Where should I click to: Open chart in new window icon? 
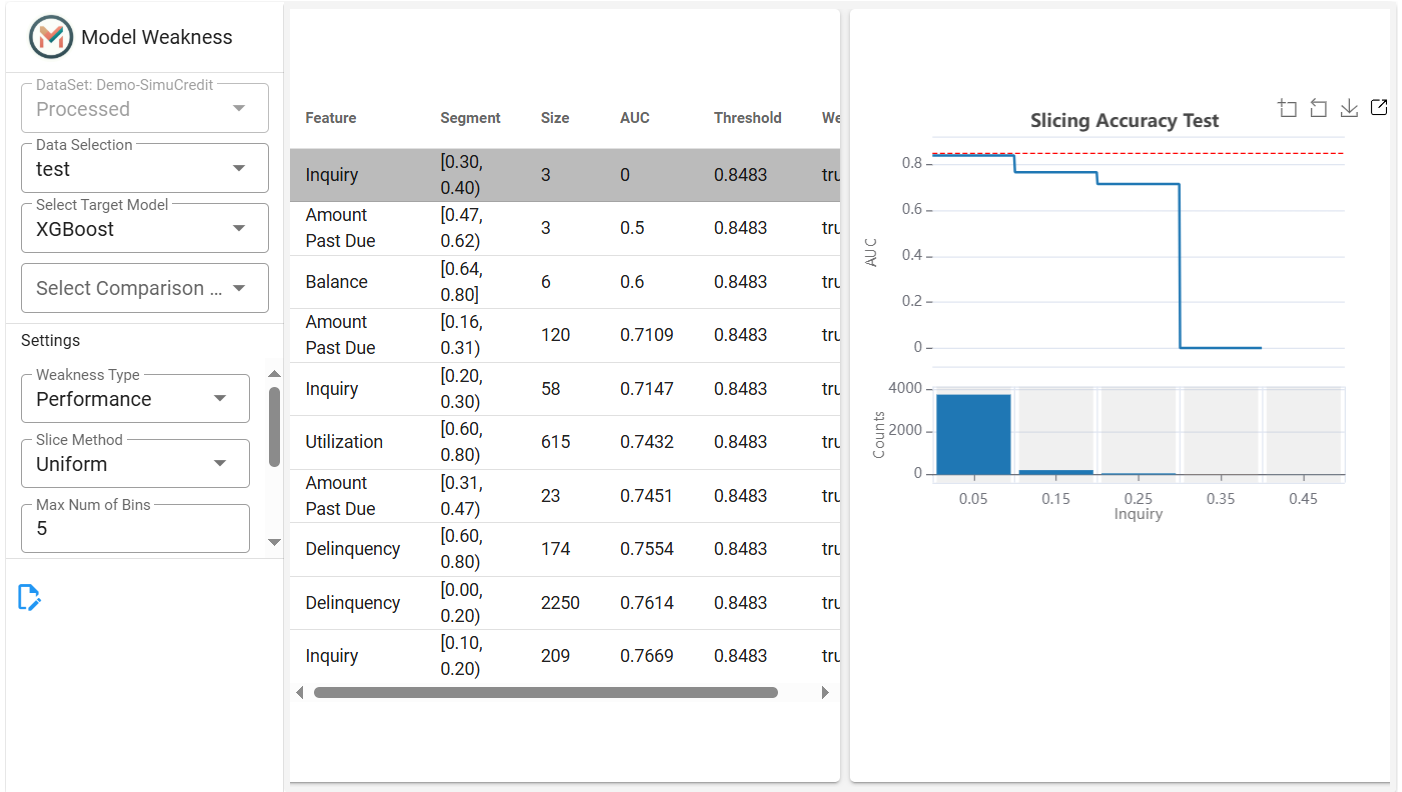[1379, 107]
